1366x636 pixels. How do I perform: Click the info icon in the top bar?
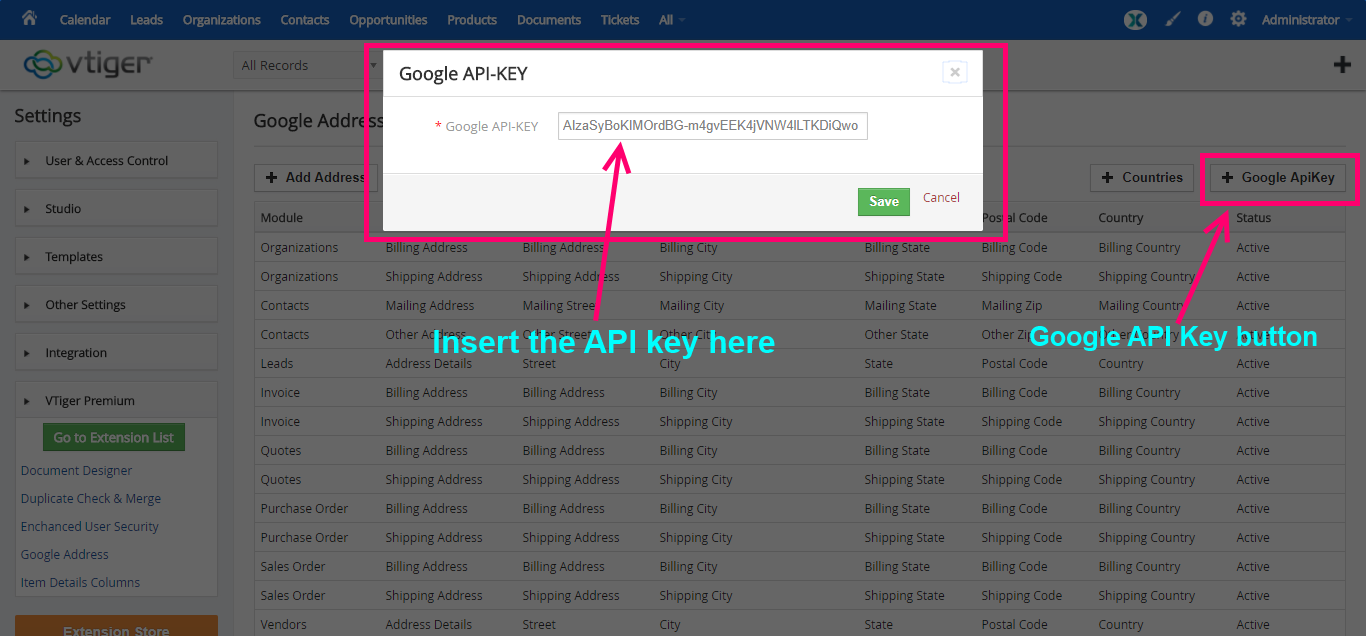coord(1205,18)
